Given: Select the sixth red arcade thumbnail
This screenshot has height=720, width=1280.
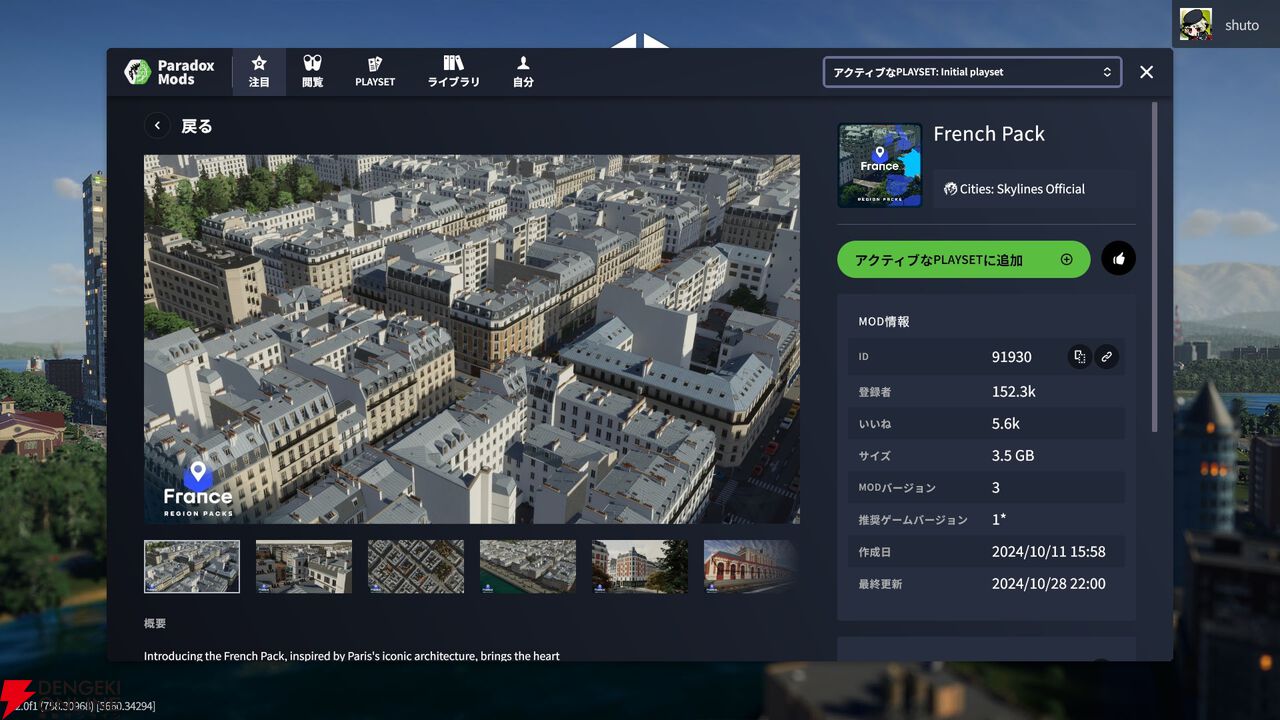Looking at the screenshot, I should 752,566.
